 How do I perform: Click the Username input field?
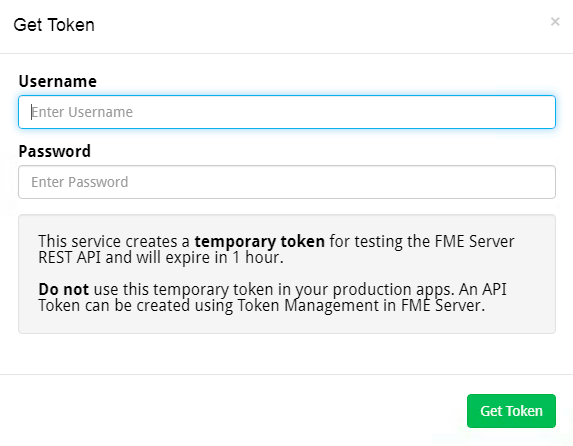point(287,112)
